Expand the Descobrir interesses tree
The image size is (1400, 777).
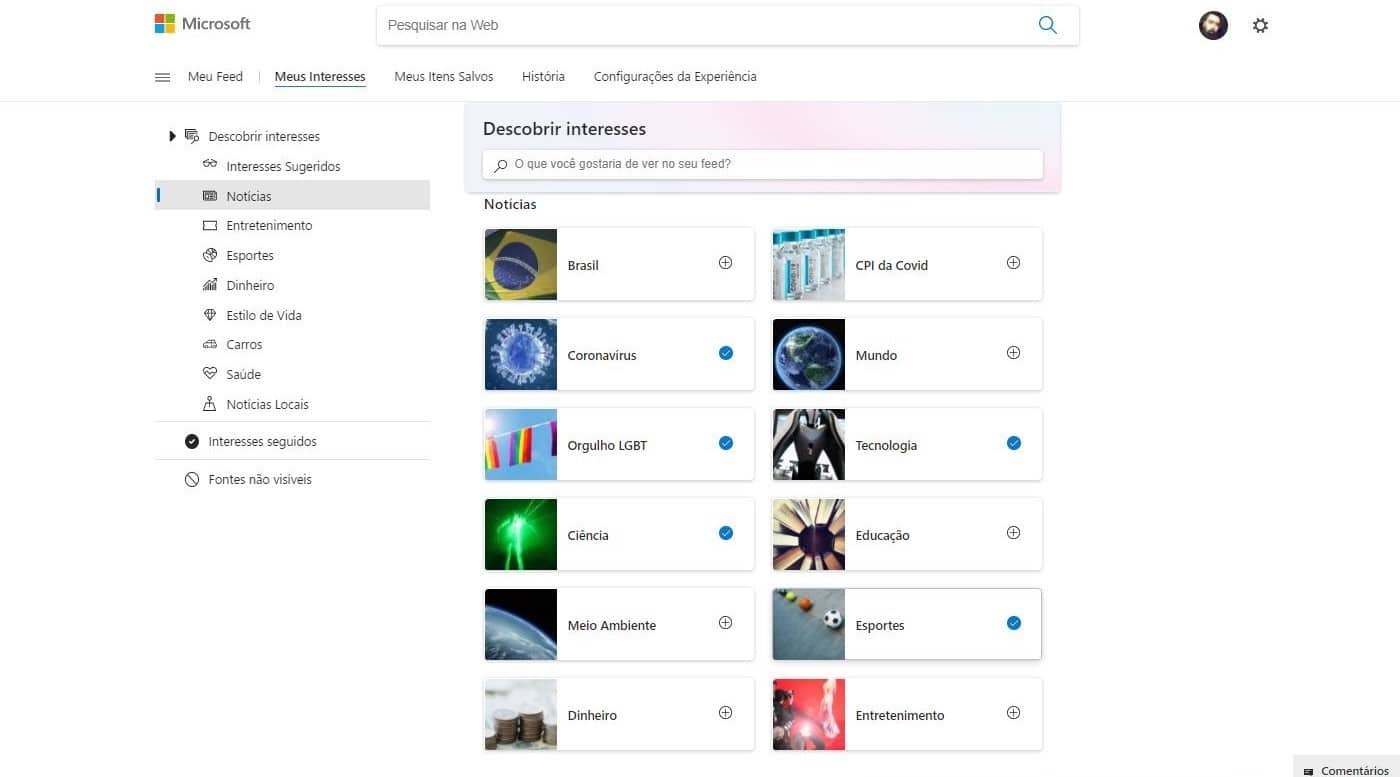click(x=172, y=136)
